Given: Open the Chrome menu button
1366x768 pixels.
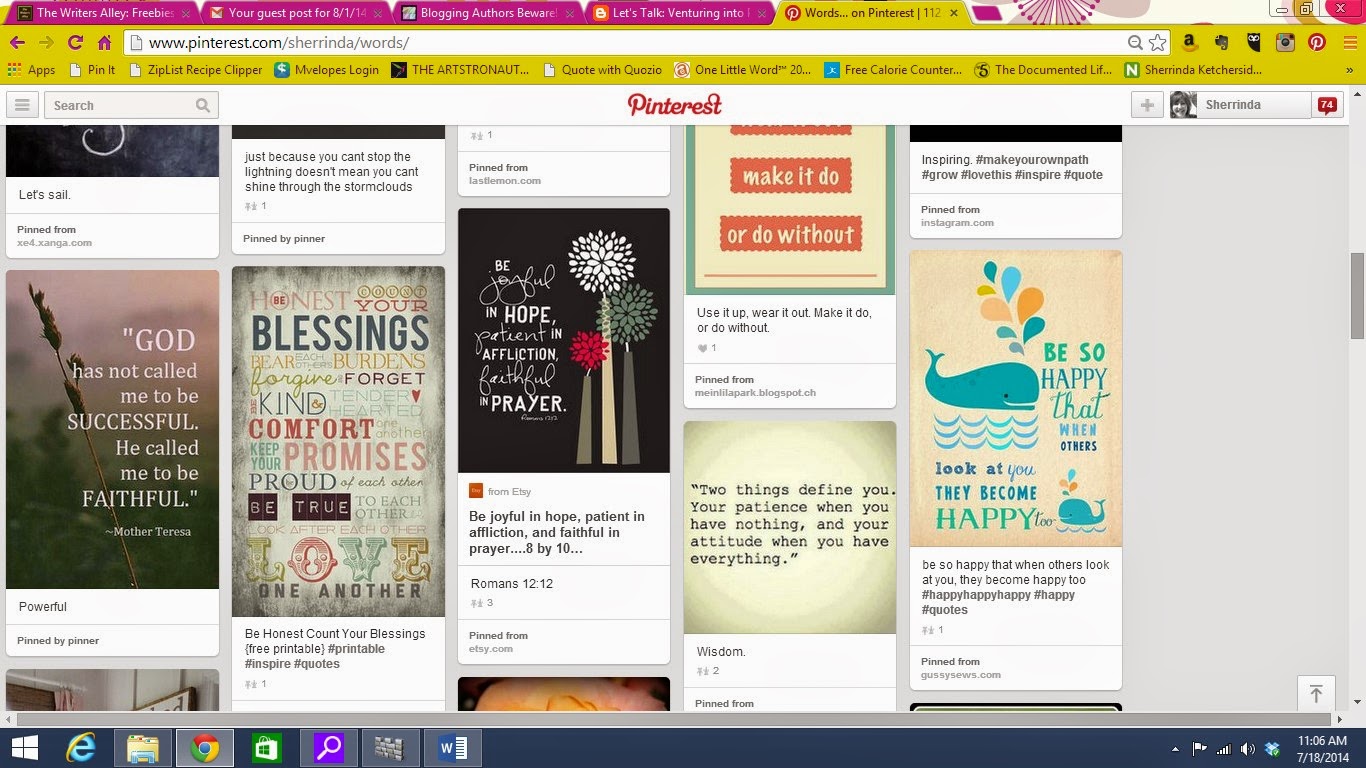Looking at the screenshot, I should 1348,43.
